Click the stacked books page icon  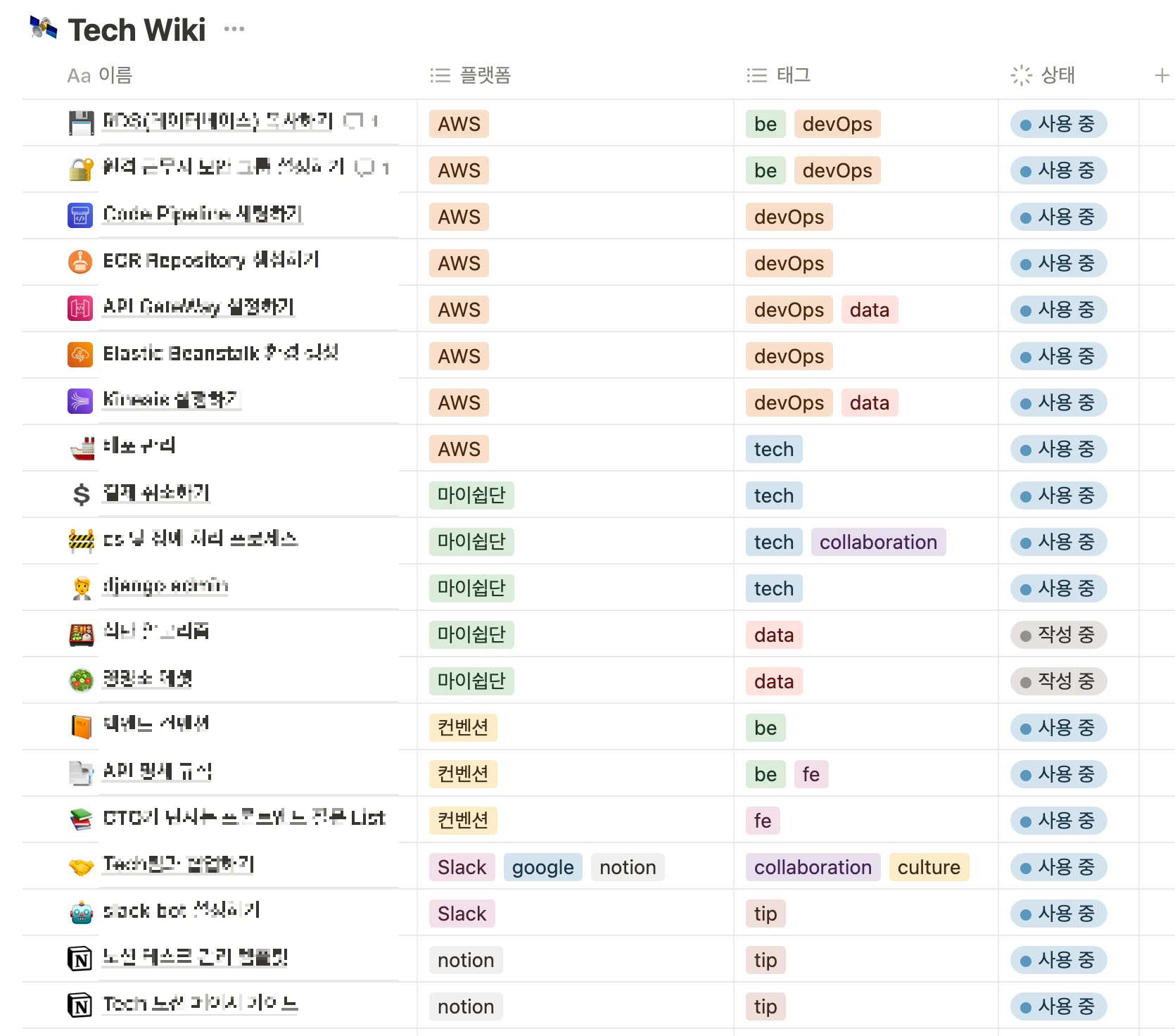(82, 820)
